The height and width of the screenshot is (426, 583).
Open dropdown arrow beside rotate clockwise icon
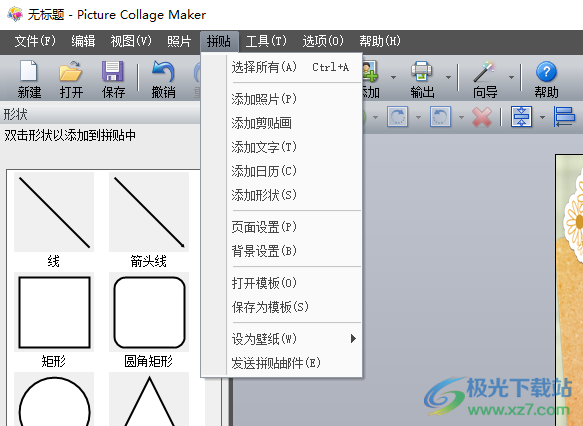[x=418, y=117]
